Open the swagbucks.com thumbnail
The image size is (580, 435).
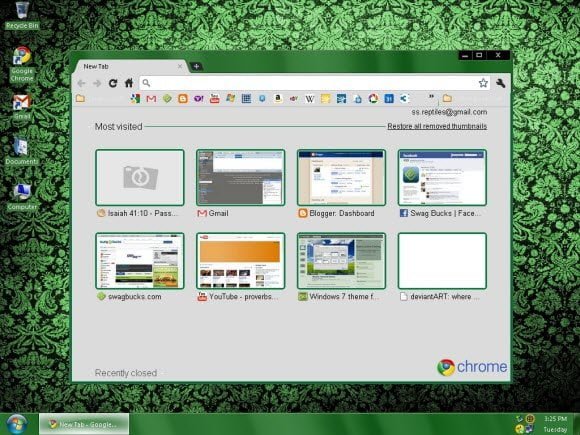[140, 261]
